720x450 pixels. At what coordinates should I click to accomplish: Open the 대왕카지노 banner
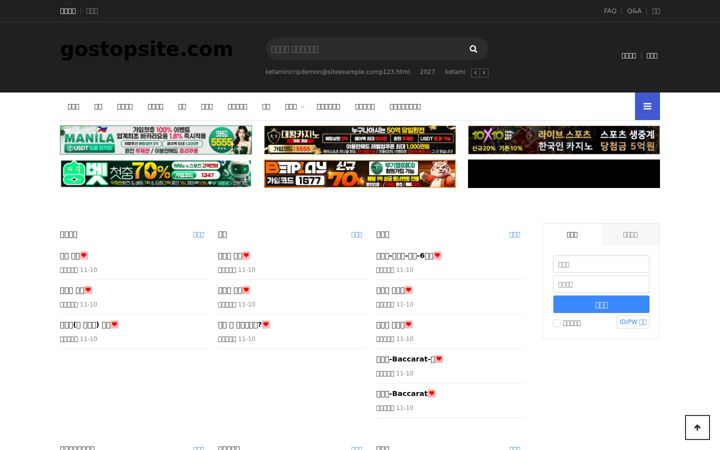360,140
